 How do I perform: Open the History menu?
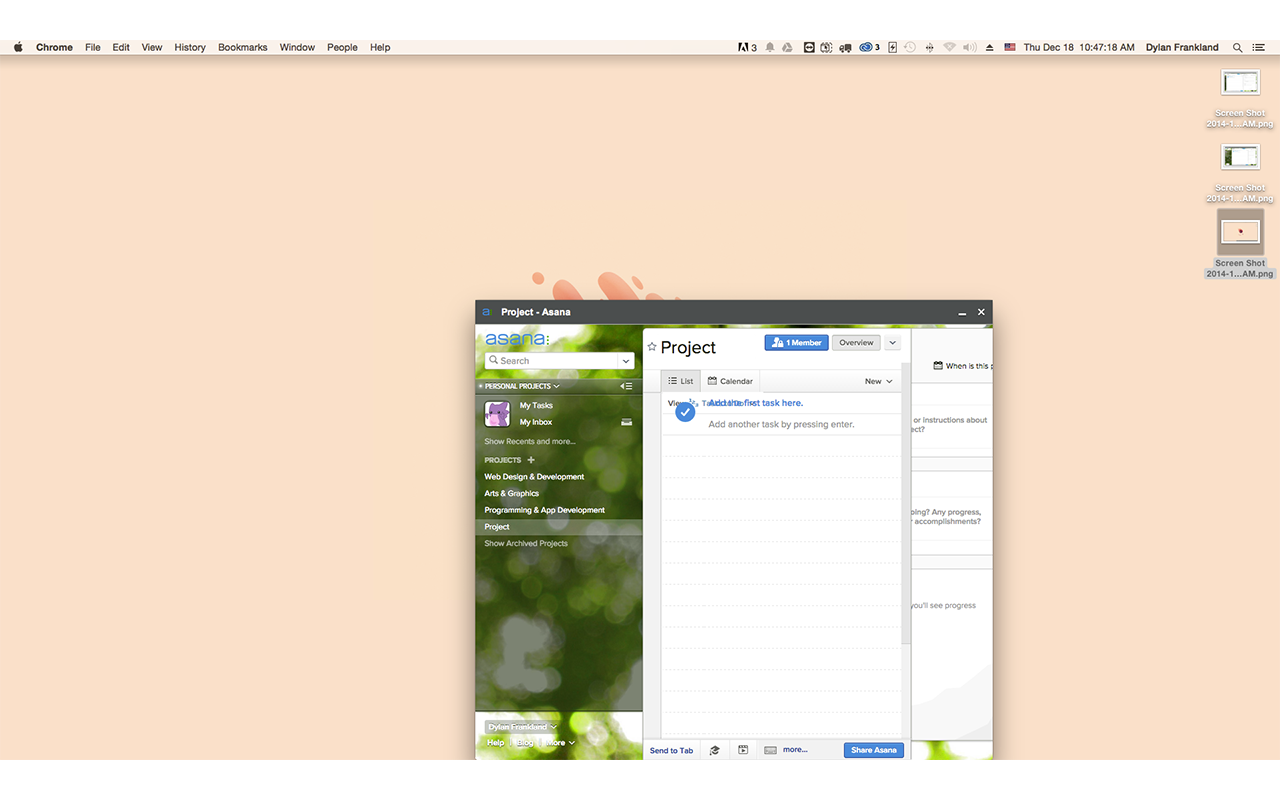190,47
